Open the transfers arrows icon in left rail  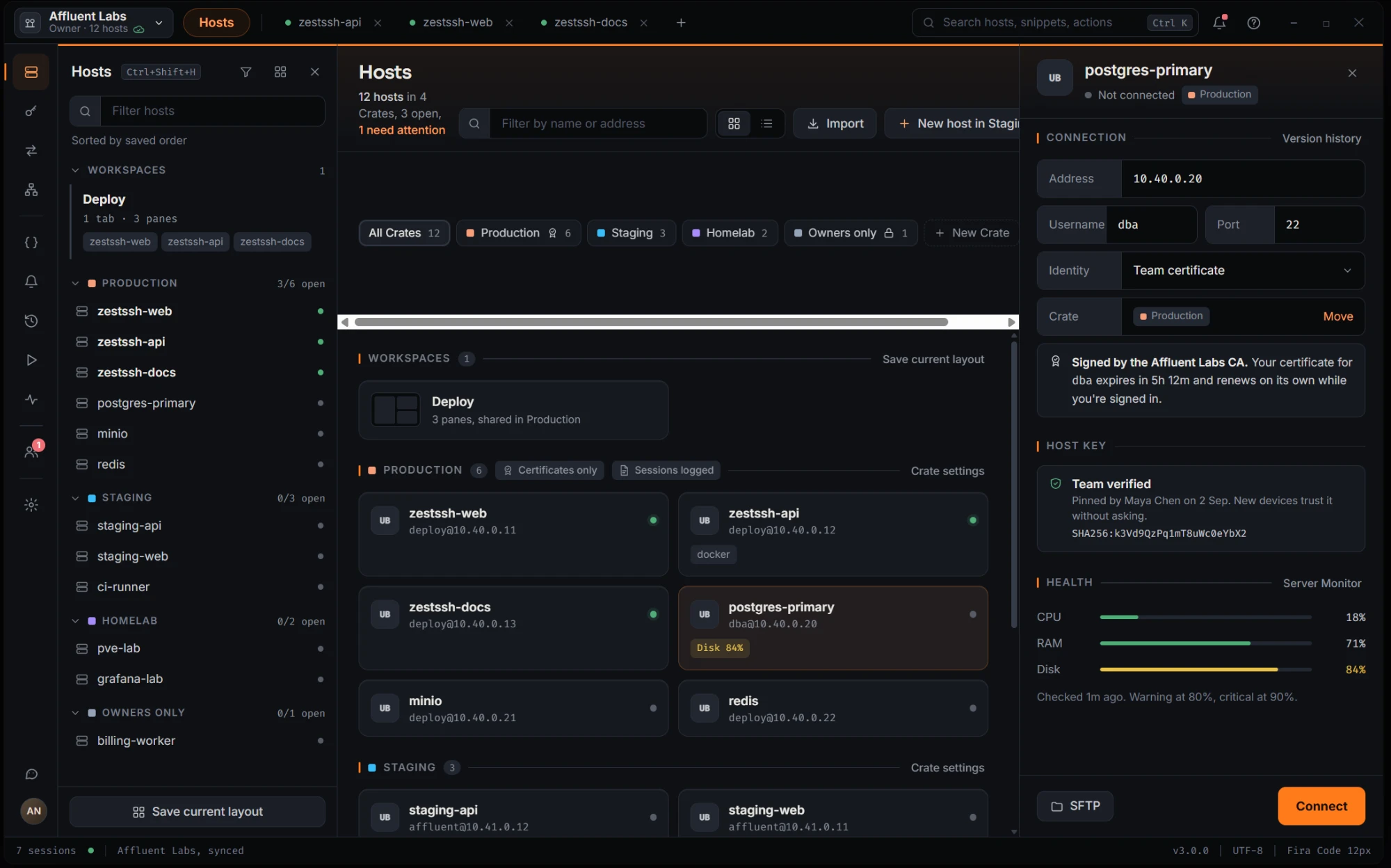[31, 150]
